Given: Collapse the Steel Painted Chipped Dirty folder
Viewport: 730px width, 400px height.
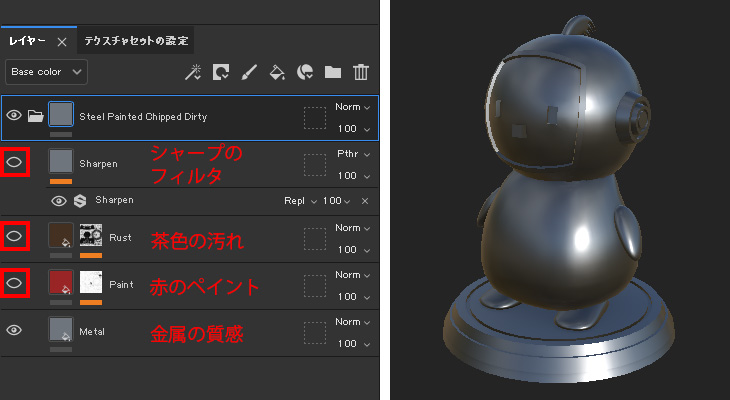Looking at the screenshot, I should [36, 116].
